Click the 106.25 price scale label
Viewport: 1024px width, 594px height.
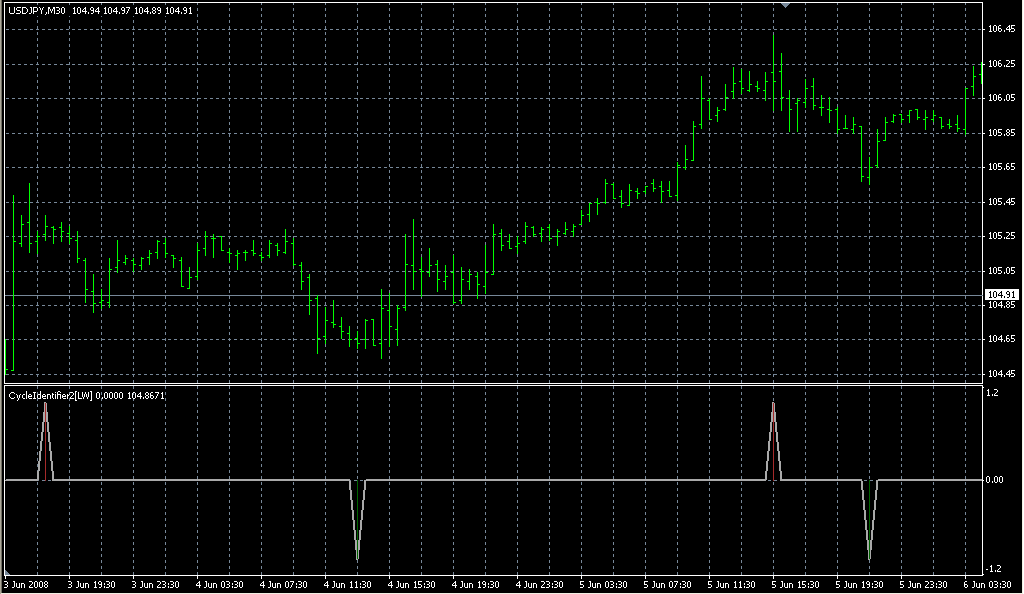(1001, 64)
